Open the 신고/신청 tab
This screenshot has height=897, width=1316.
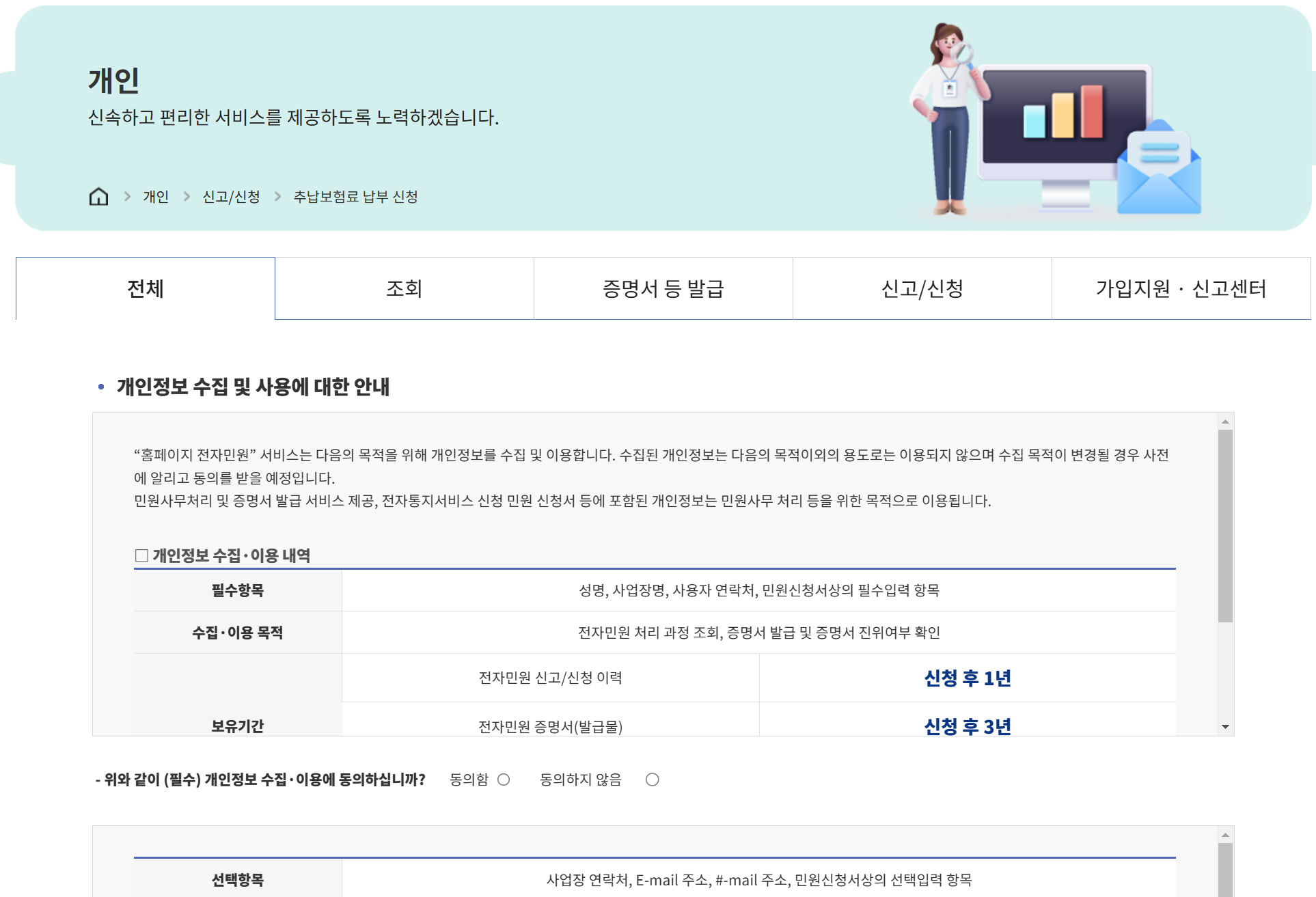click(922, 288)
